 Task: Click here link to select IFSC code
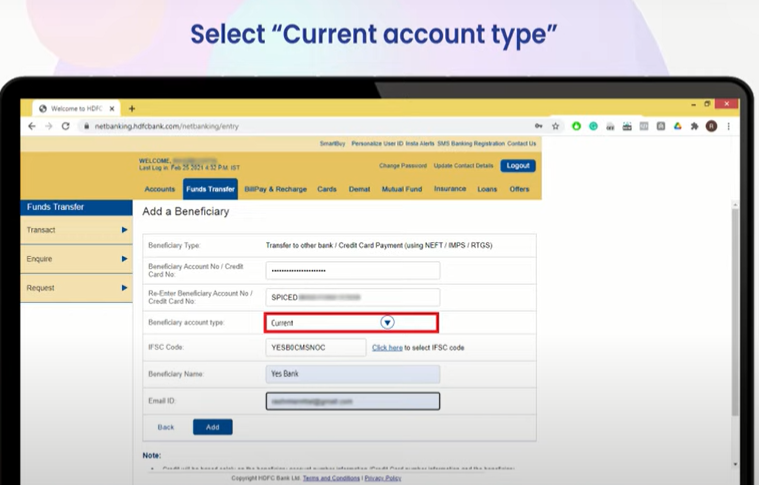click(387, 348)
